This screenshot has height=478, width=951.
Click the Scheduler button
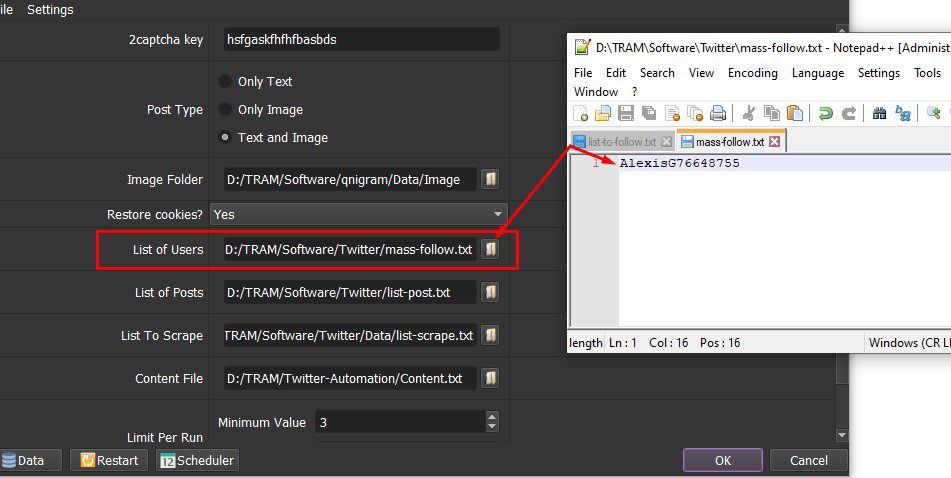click(x=197, y=460)
